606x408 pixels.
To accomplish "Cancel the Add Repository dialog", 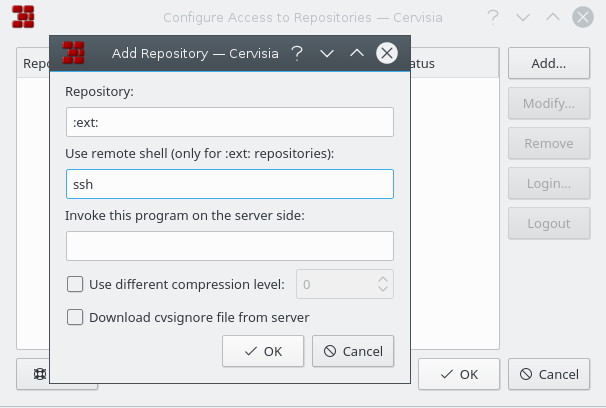I will 353,351.
